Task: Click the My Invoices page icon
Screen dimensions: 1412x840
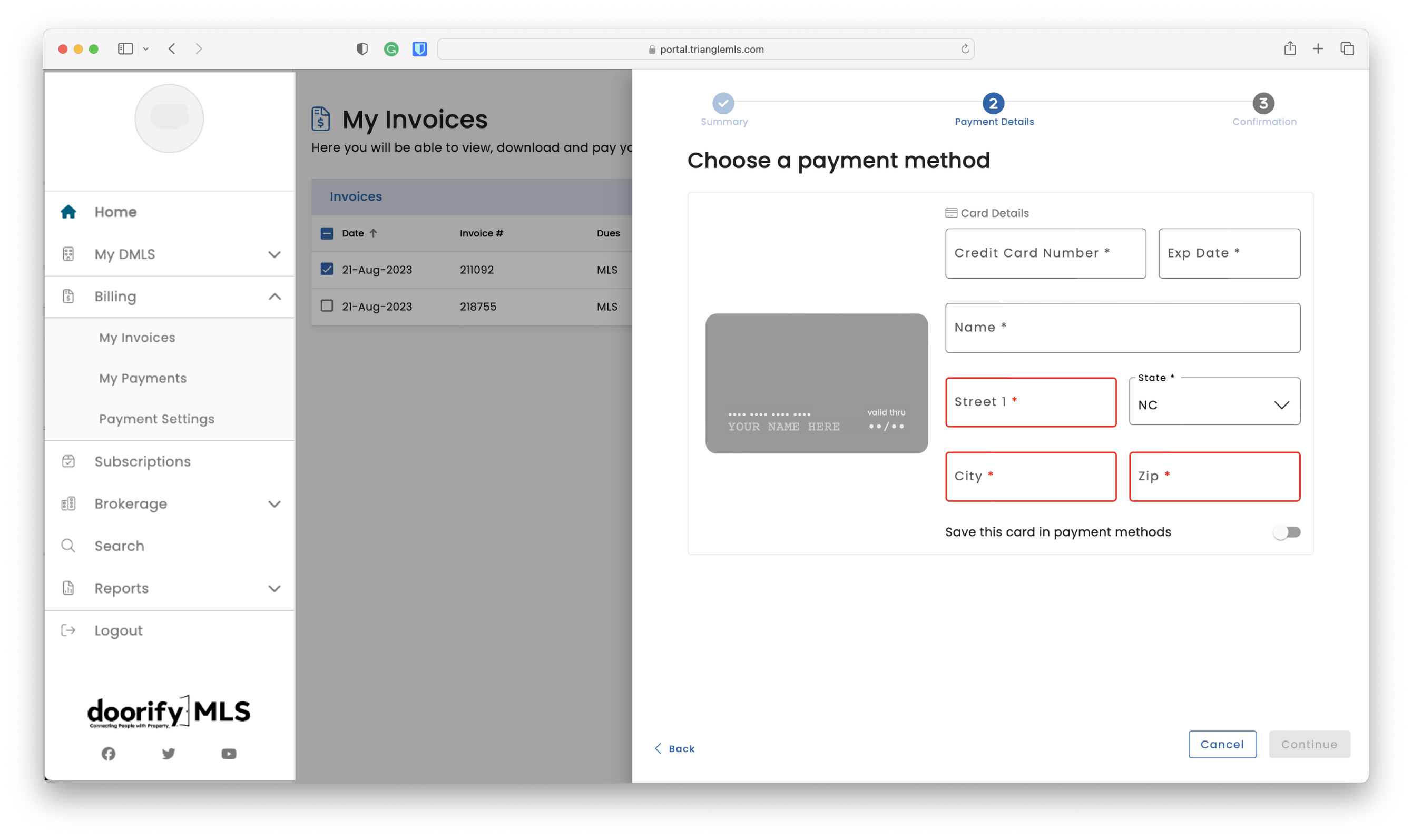Action: [320, 118]
